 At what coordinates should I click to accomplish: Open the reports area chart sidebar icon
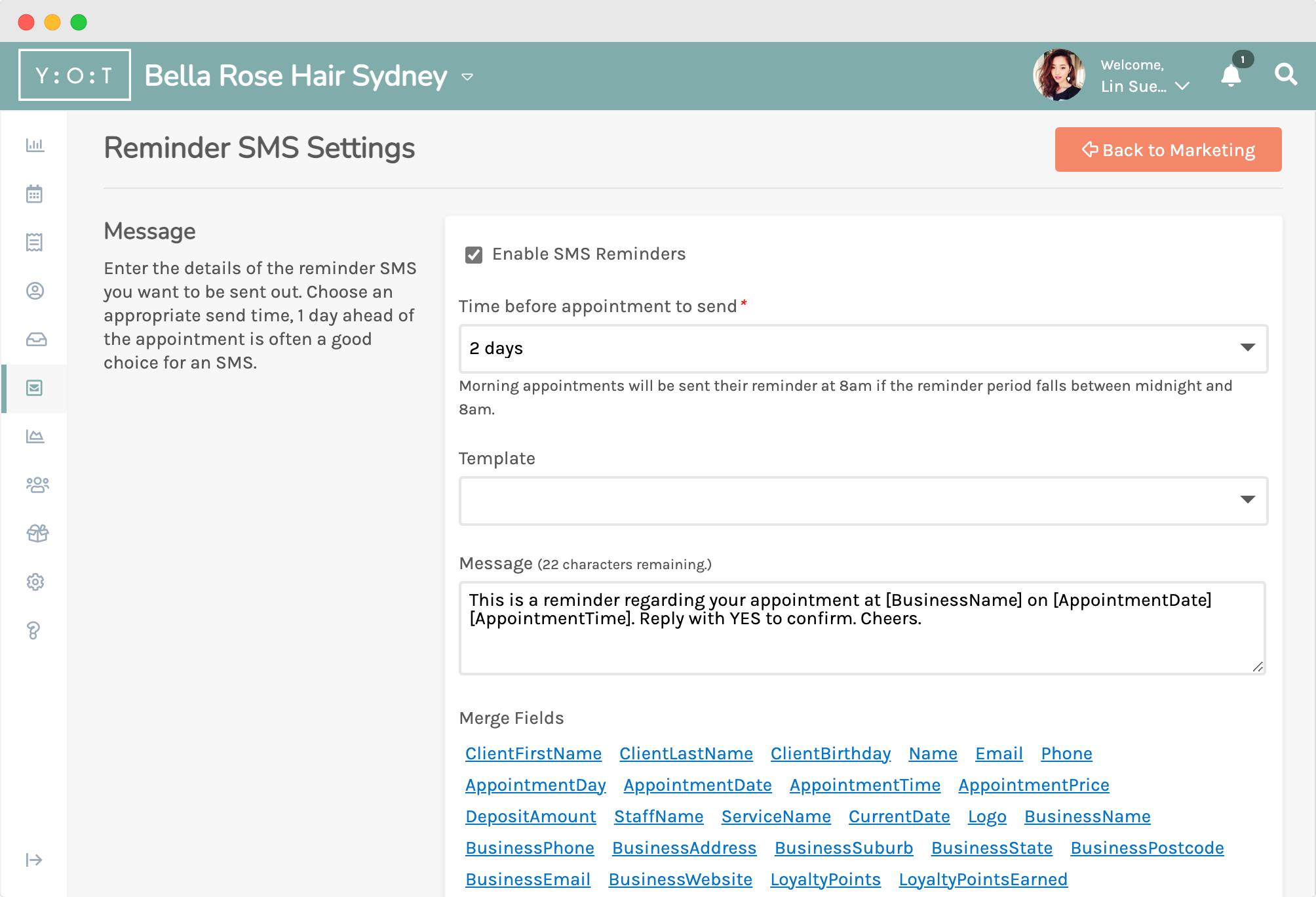coord(35,436)
